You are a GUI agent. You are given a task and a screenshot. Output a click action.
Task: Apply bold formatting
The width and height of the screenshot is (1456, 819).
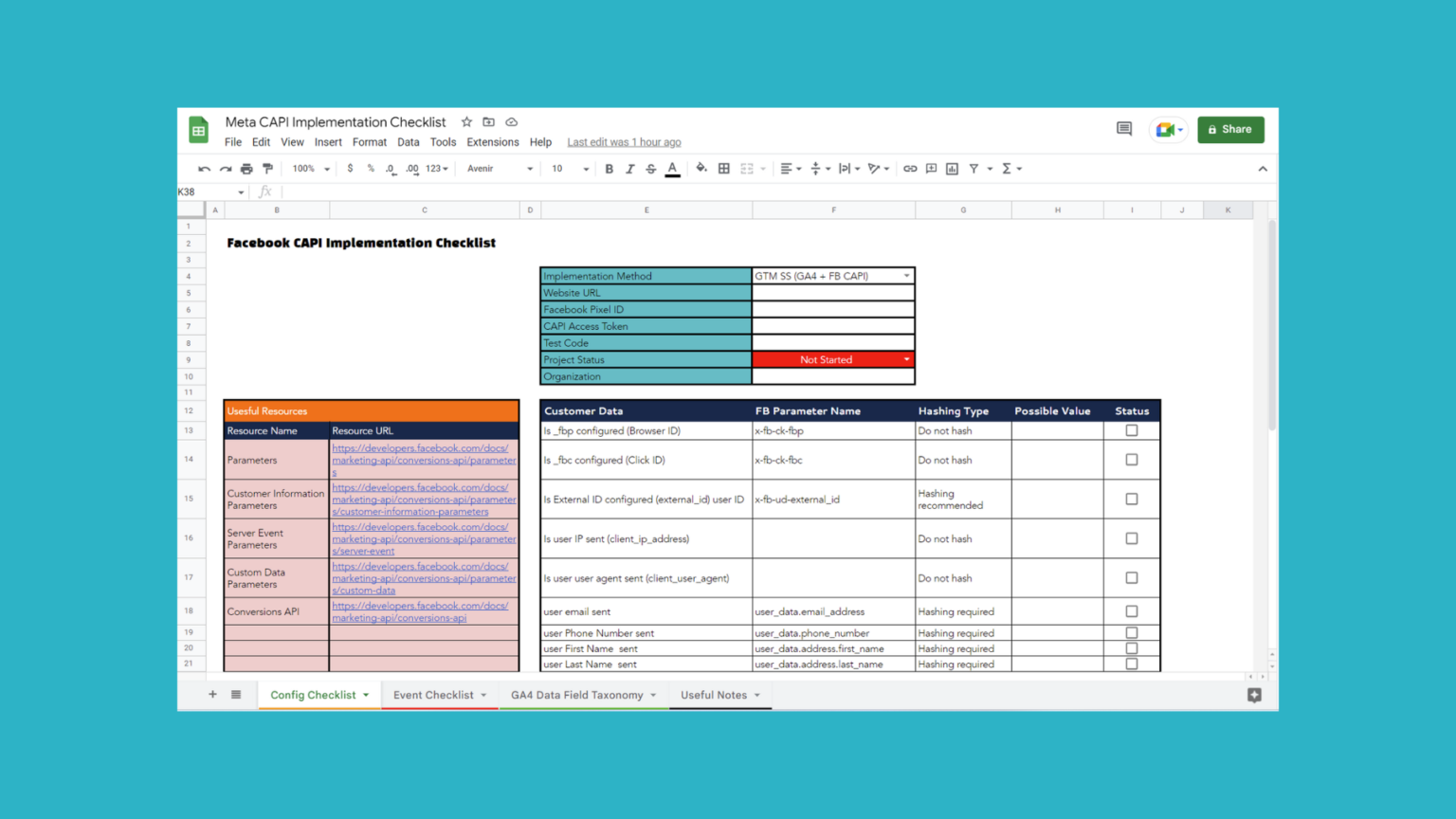tap(610, 168)
